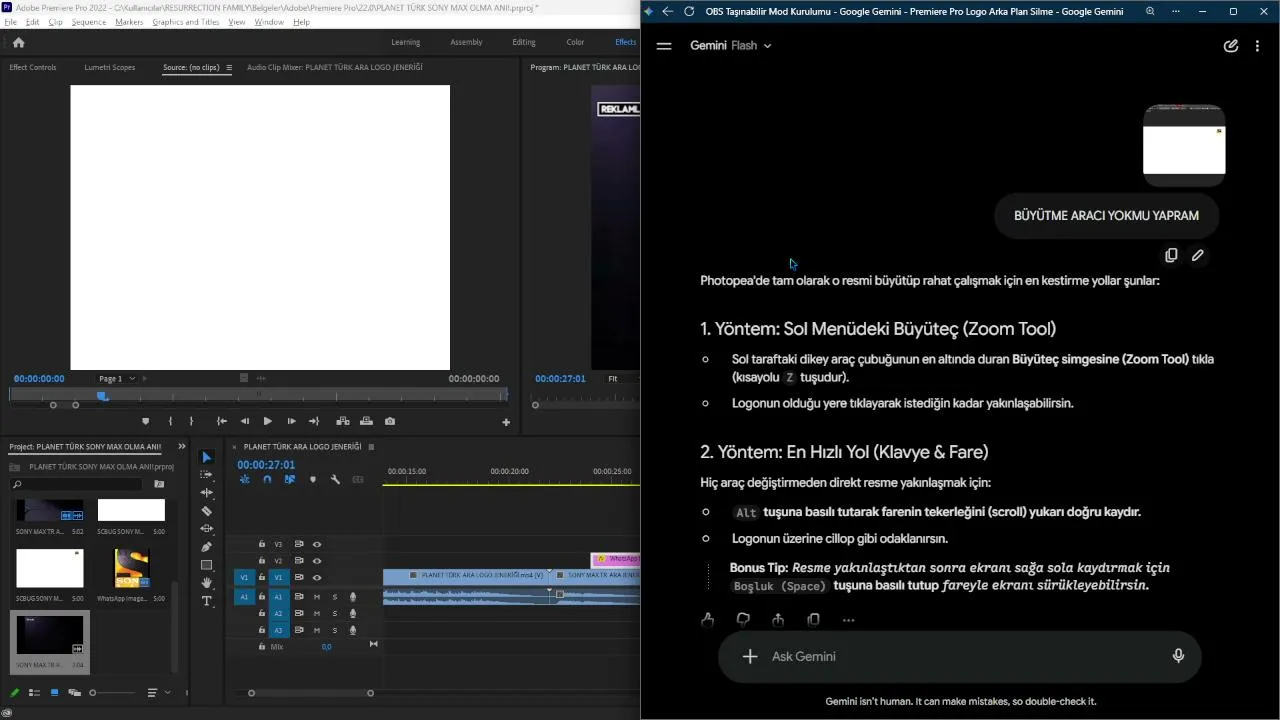Toggle V3 track output eye icon

(x=317, y=544)
